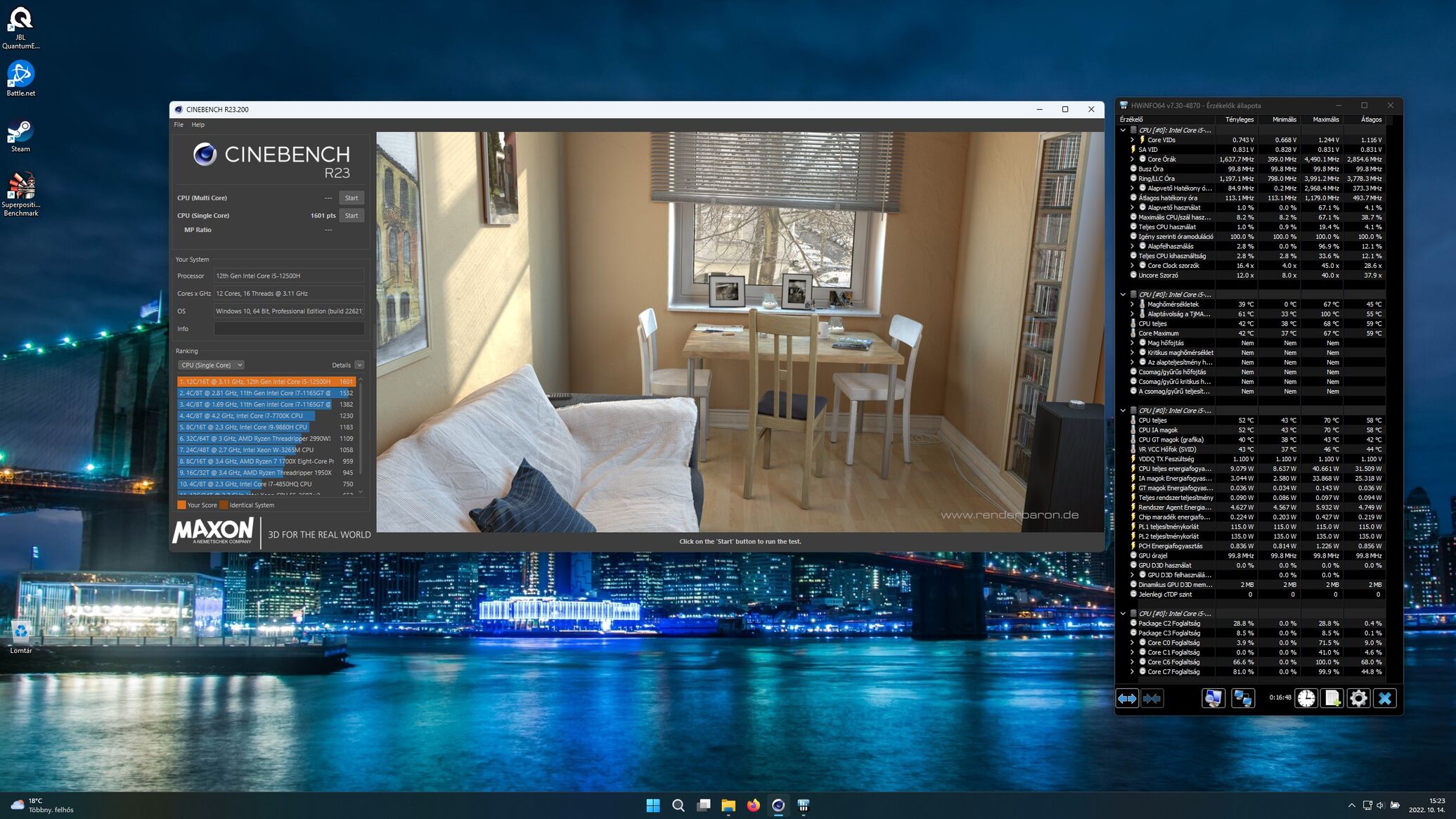Toggle the Details dropdown arrow
Screen dimensions: 1456x819
click(x=359, y=365)
